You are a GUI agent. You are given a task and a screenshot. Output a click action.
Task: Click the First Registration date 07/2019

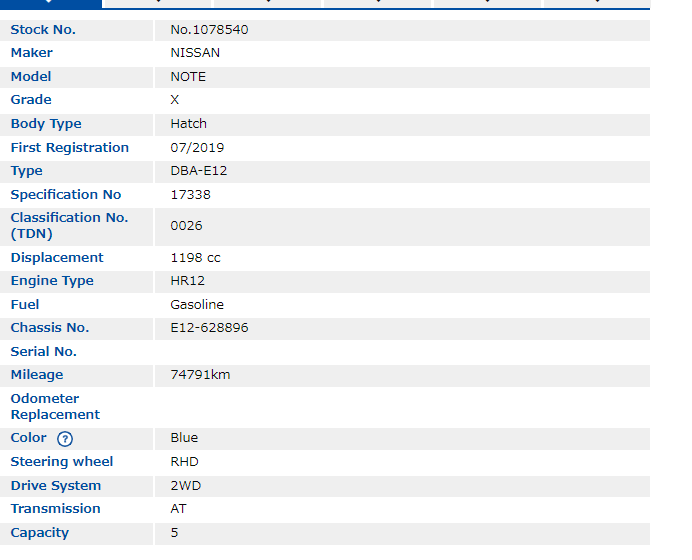click(x=197, y=148)
